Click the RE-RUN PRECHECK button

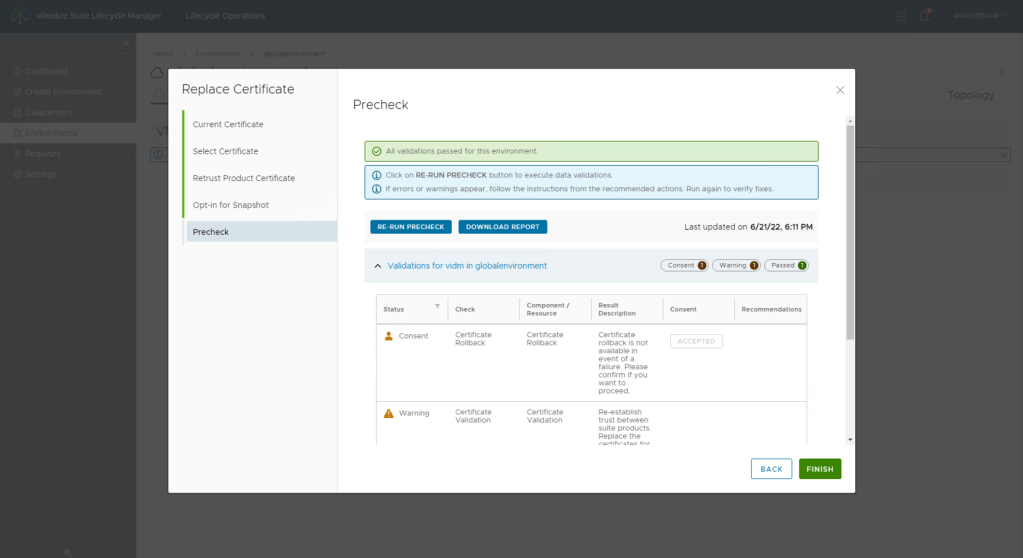pos(411,227)
